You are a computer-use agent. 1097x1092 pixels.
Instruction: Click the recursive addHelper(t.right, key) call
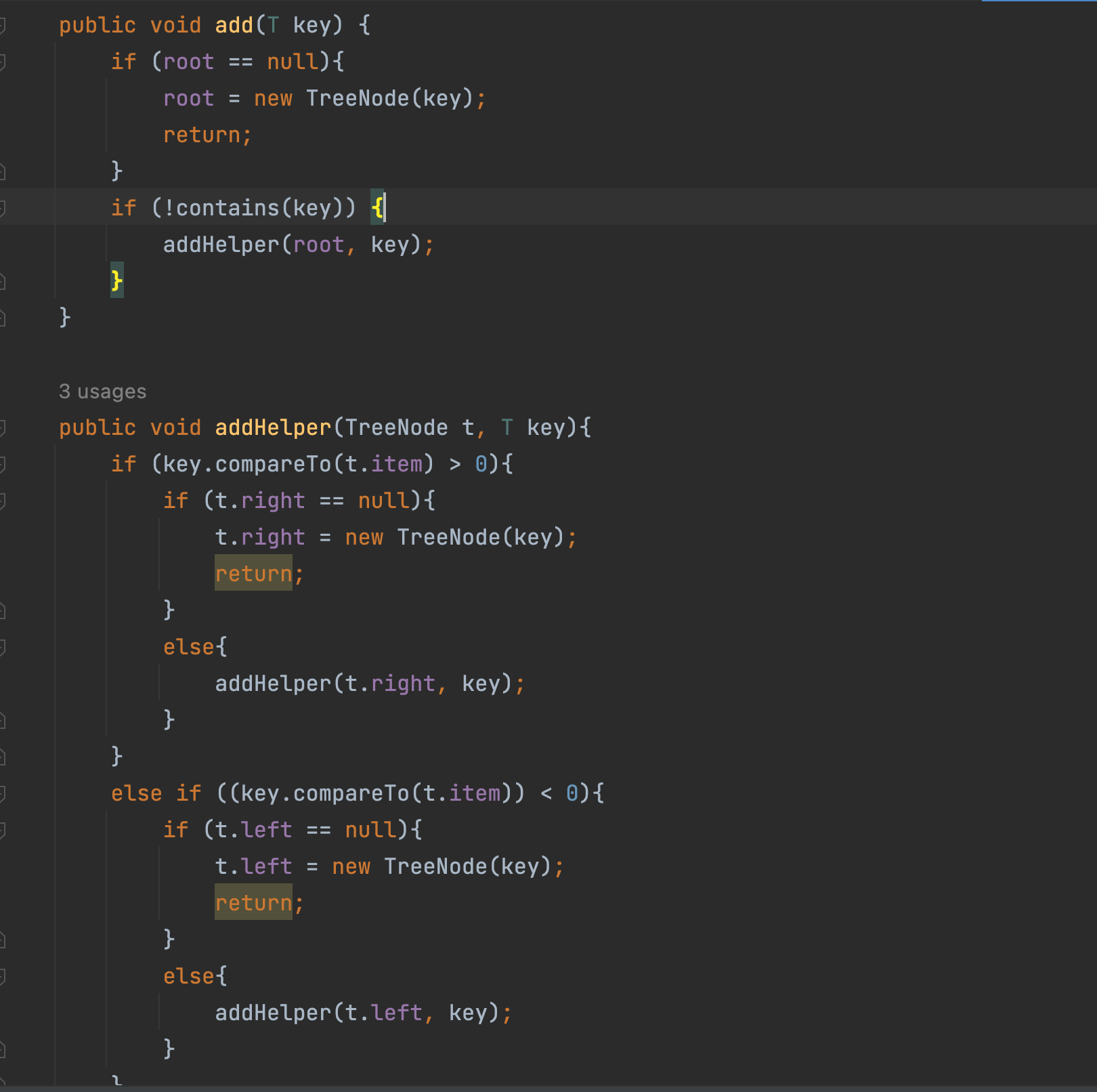pyautogui.click(x=272, y=684)
